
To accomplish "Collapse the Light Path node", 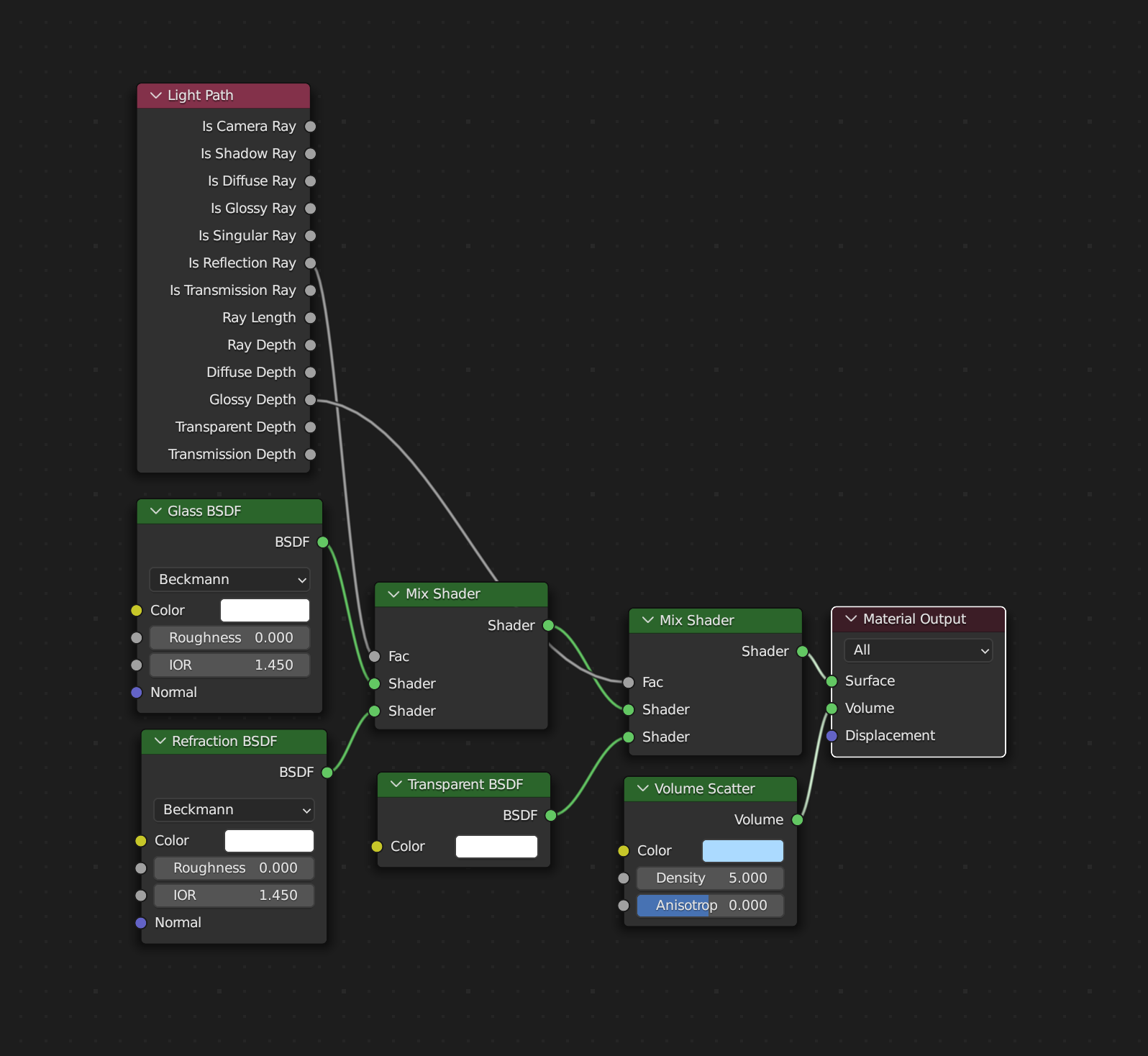I will pyautogui.click(x=155, y=95).
